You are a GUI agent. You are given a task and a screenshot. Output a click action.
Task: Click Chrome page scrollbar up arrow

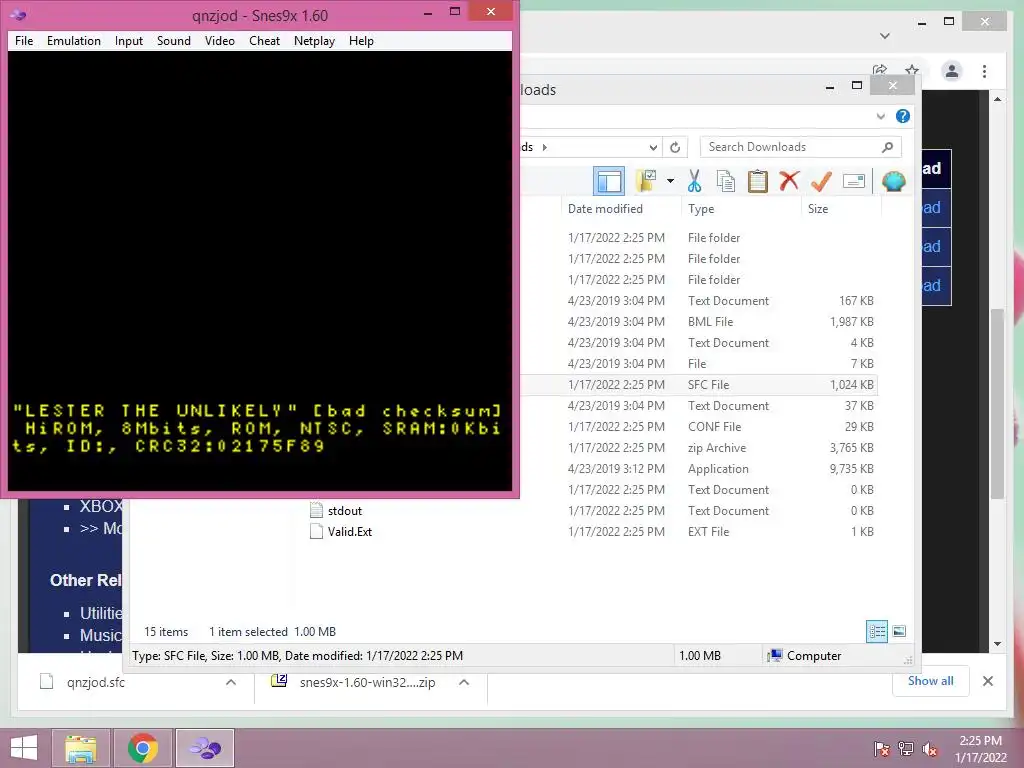pos(997,99)
